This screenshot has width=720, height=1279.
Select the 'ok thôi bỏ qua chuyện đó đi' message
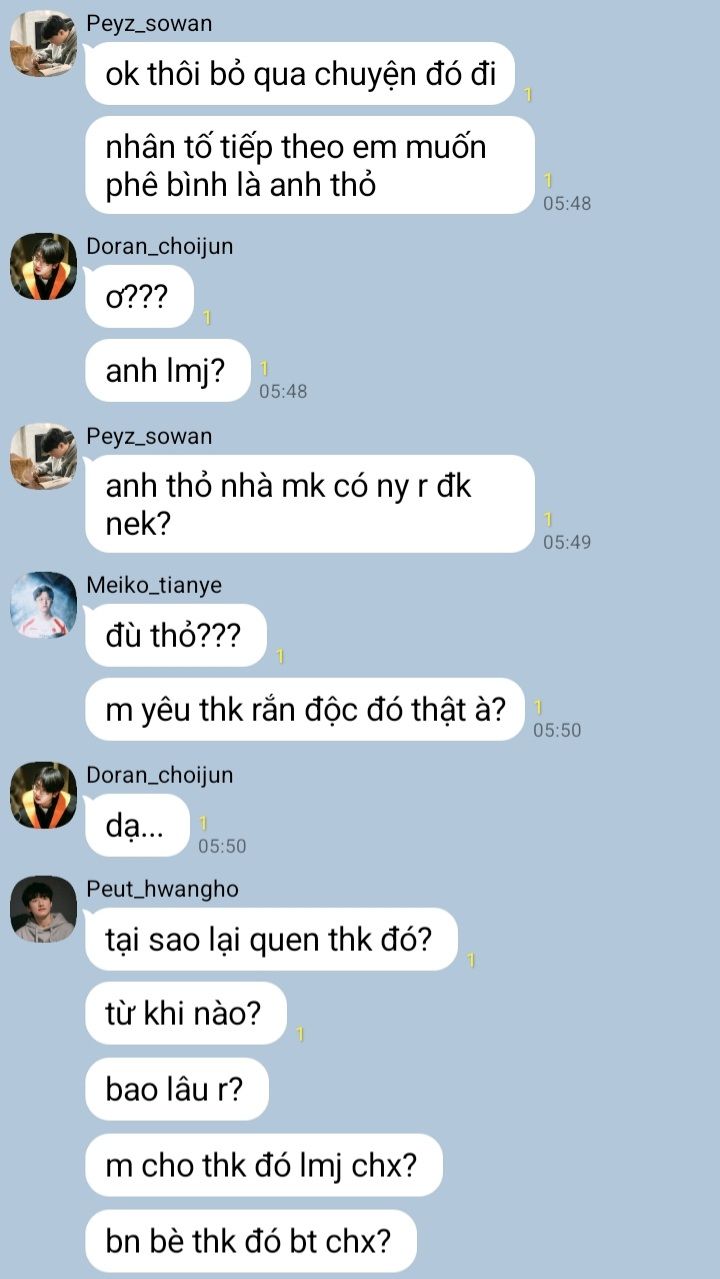(x=300, y=73)
